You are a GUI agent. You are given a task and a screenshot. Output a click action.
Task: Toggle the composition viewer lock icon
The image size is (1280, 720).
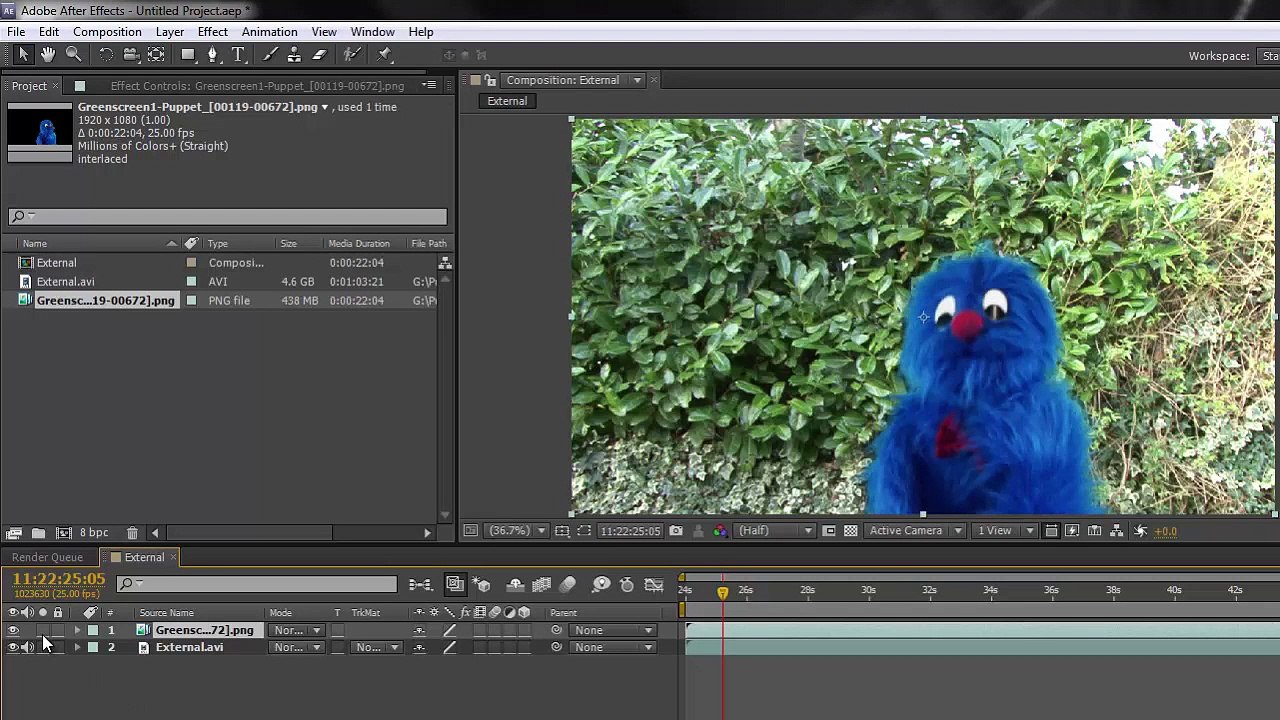490,80
